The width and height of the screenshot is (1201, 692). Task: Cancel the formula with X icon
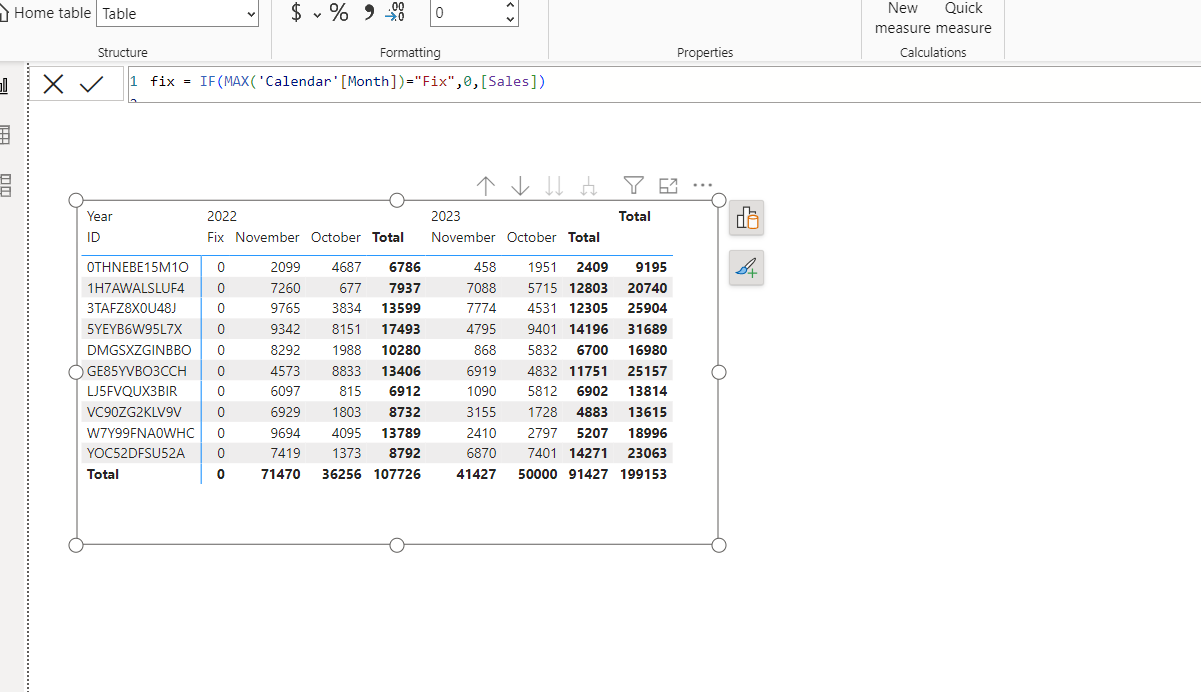point(54,85)
